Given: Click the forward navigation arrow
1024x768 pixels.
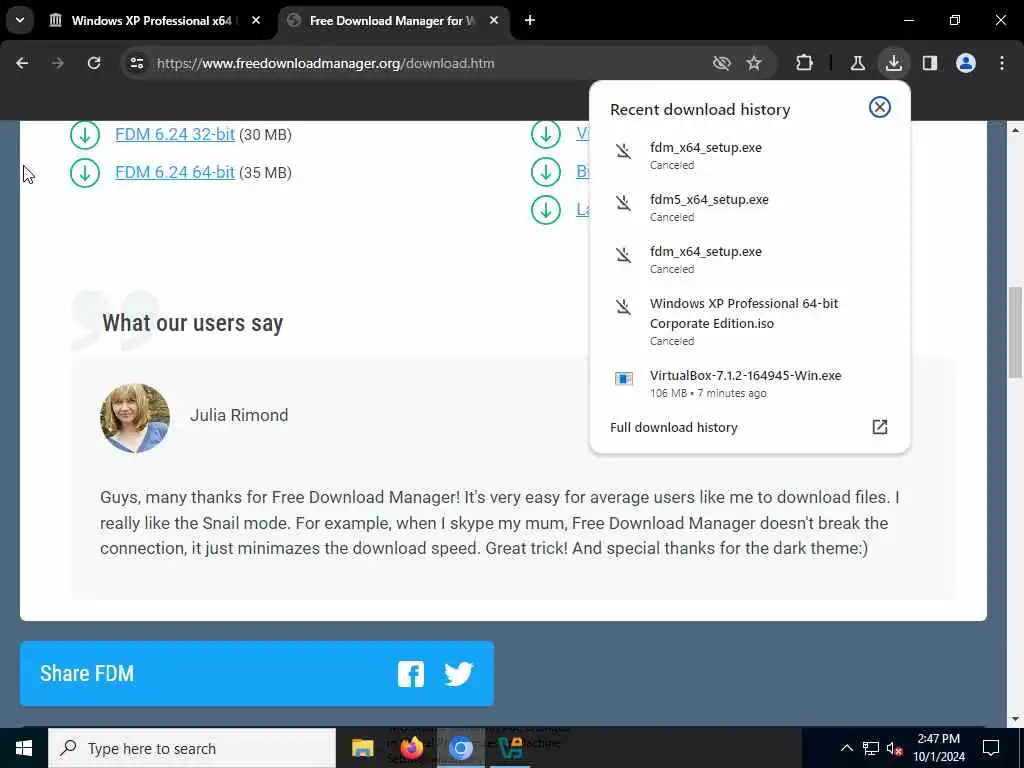Looking at the screenshot, I should tap(57, 63).
